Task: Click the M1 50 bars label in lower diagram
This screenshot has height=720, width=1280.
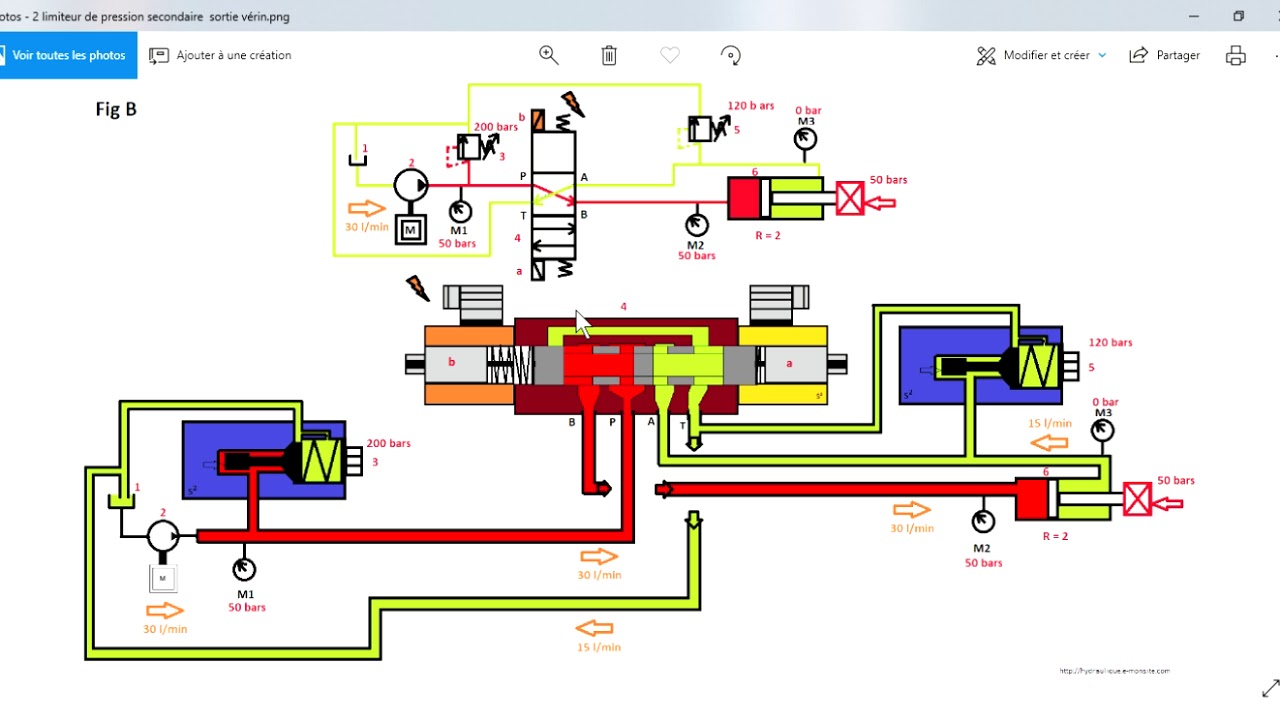Action: click(246, 600)
